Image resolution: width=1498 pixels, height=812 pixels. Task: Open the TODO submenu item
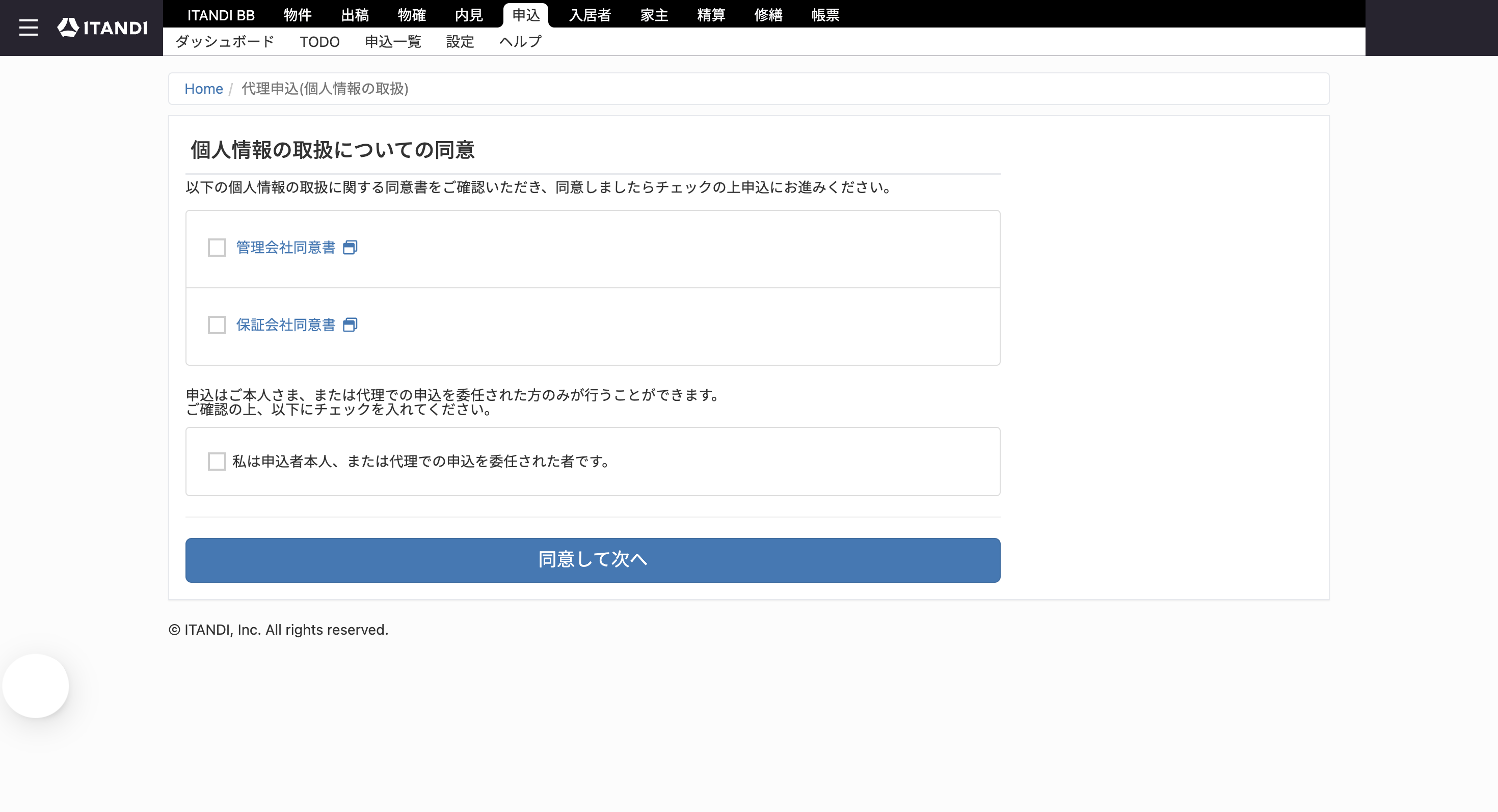[x=320, y=42]
